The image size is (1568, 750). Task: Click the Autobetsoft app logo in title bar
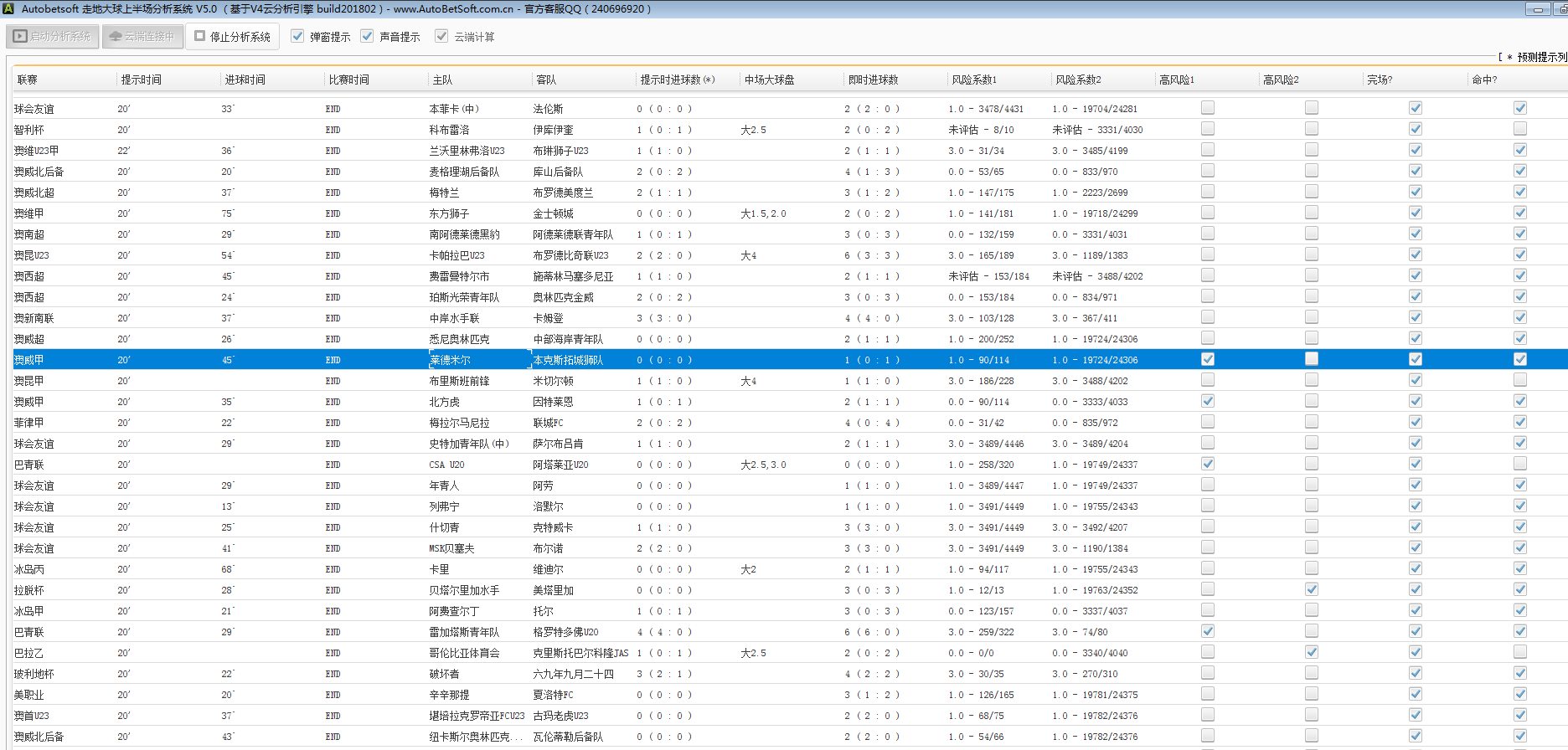click(8, 8)
